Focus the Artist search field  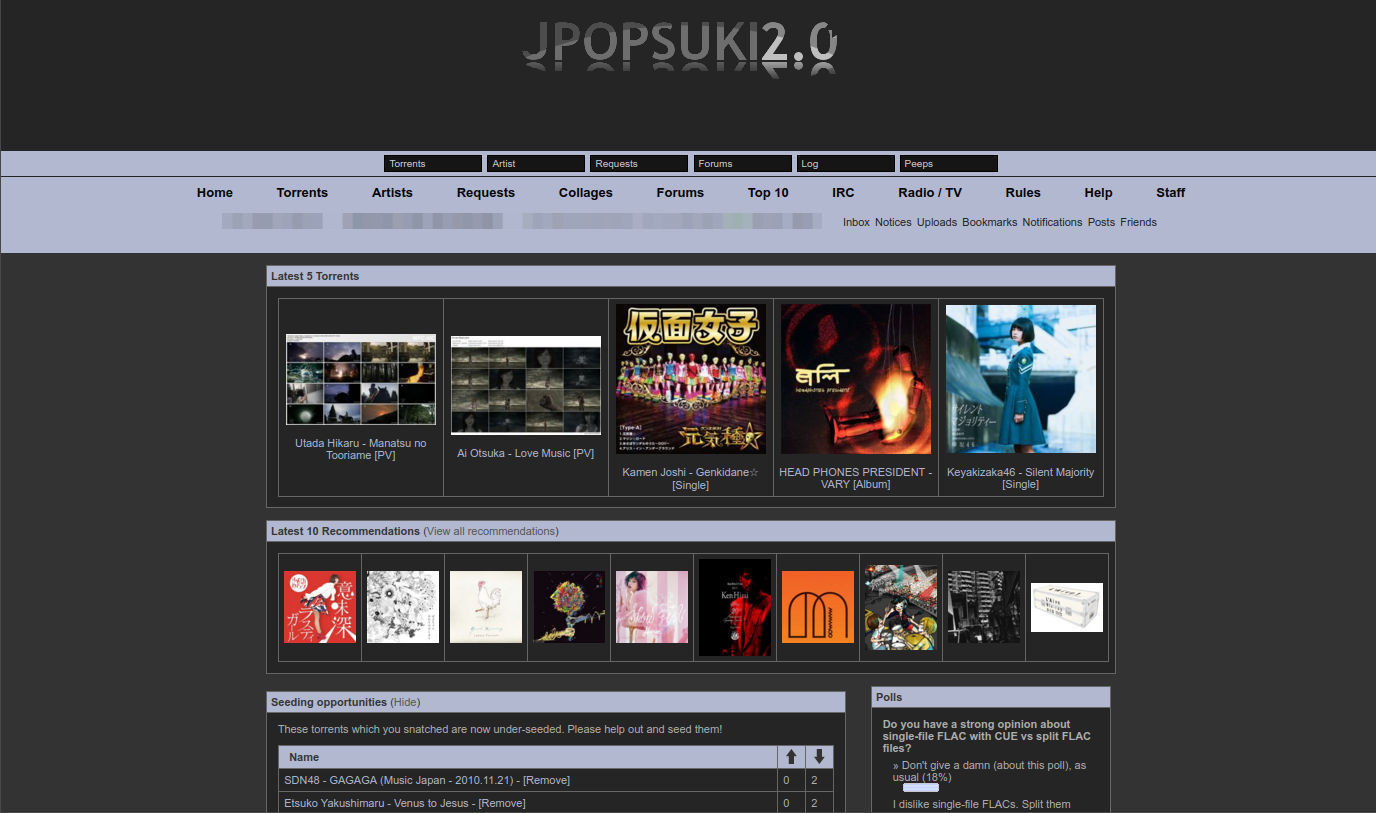point(536,164)
